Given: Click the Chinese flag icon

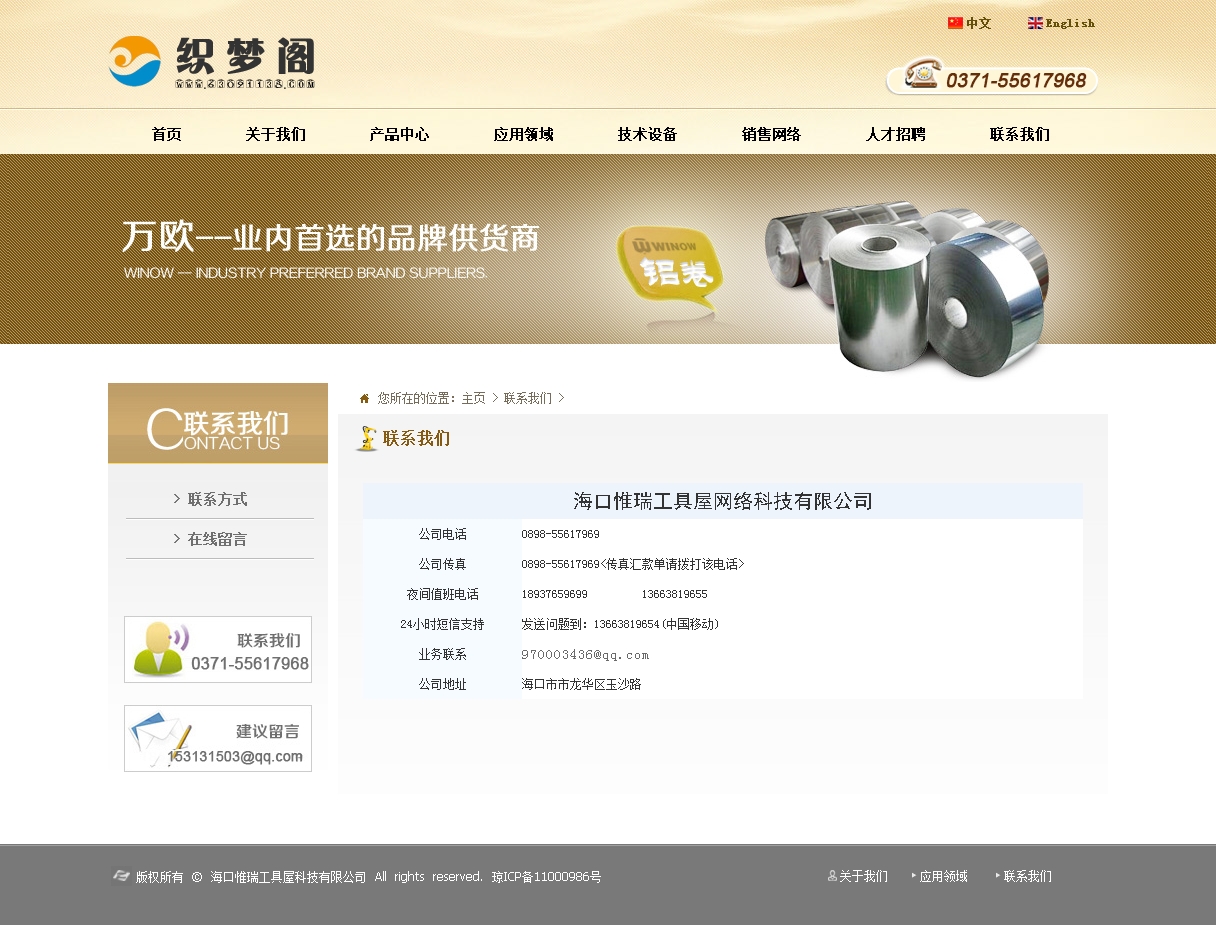Looking at the screenshot, I should (955, 23).
